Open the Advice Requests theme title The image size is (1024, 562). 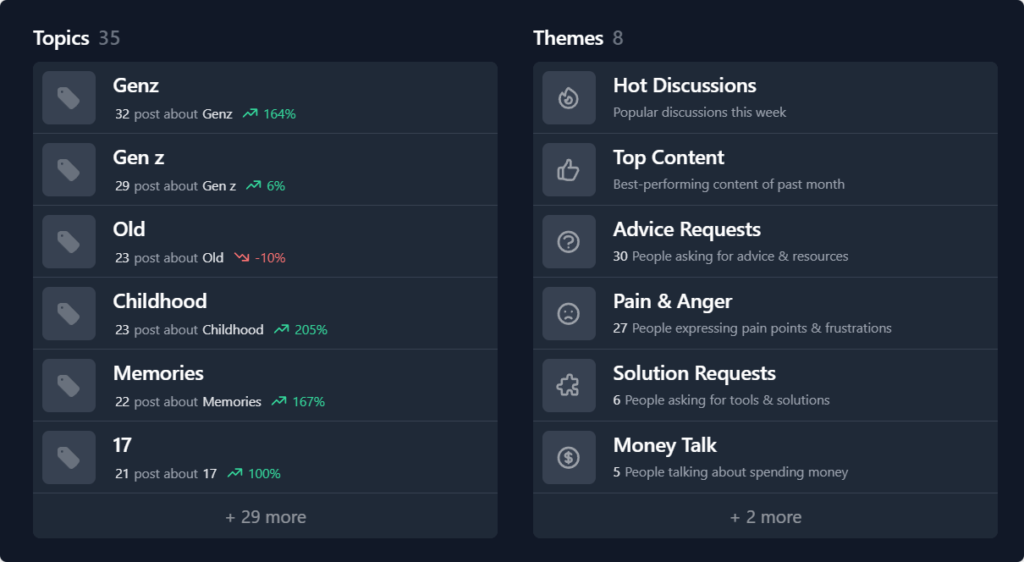click(686, 230)
